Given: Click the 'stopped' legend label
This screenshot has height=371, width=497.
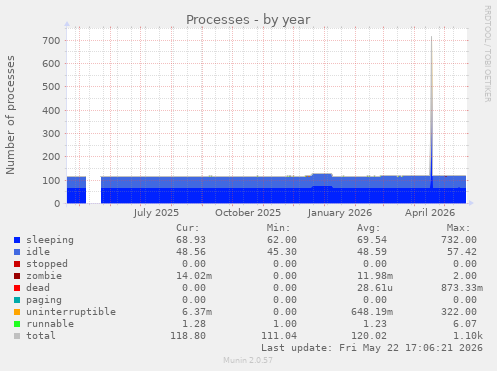Looking at the screenshot, I should point(47,264).
